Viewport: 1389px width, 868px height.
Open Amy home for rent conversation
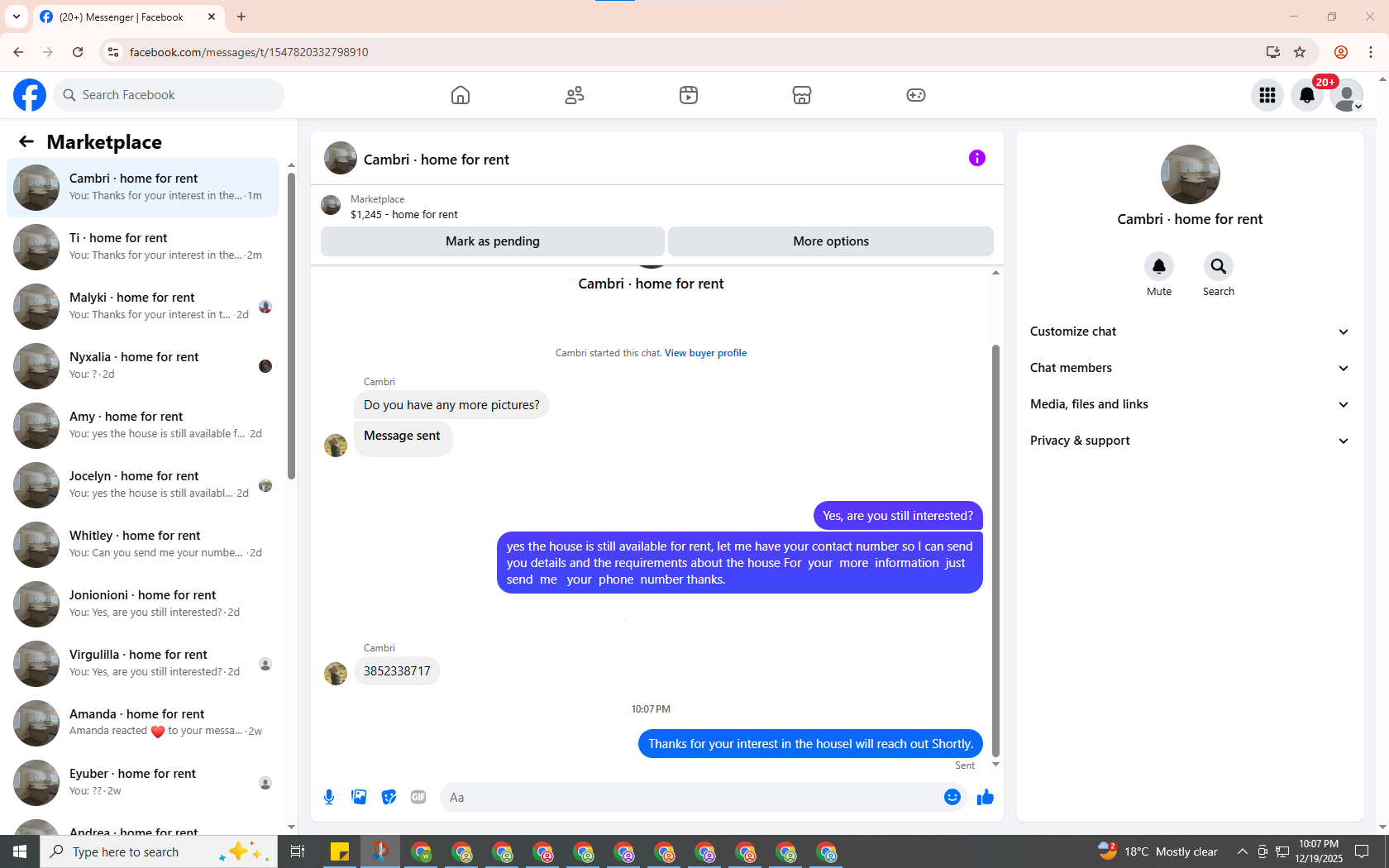(143, 426)
